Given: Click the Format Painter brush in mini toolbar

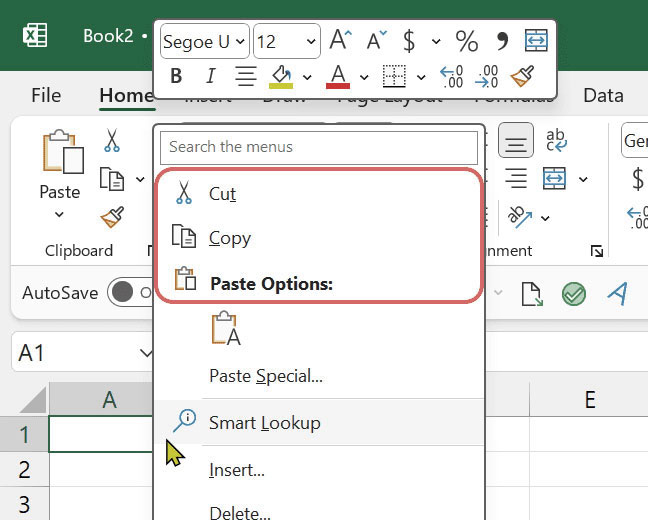Looking at the screenshot, I should tap(521, 77).
